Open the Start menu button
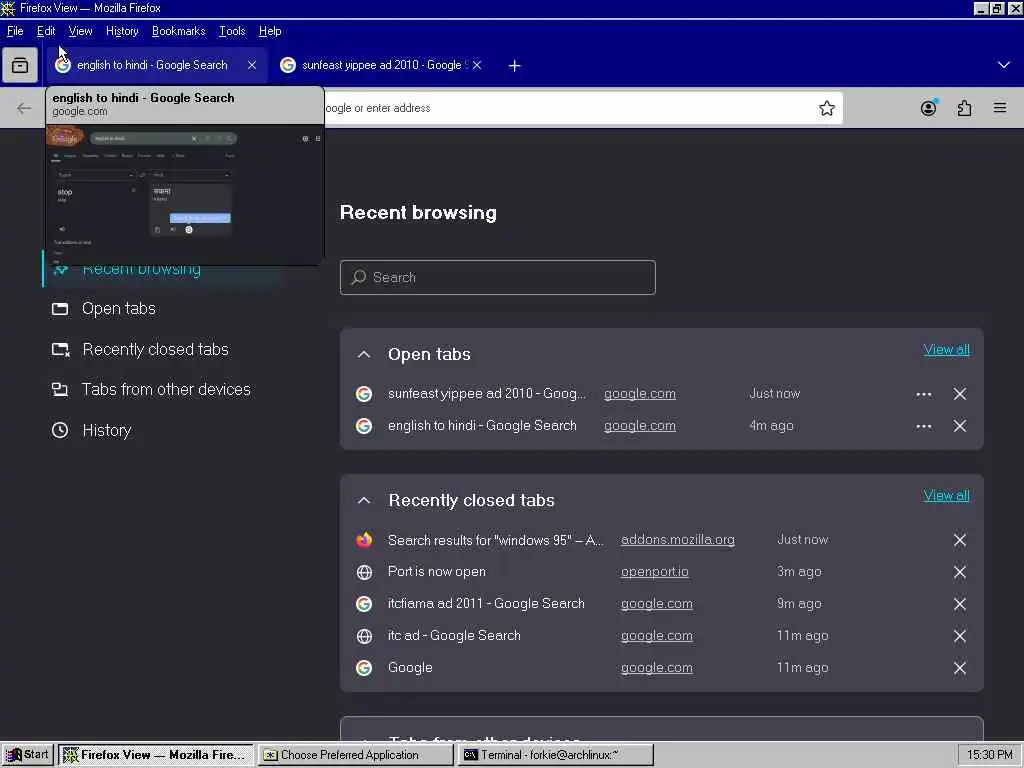The height and width of the screenshot is (768, 1024). [27, 755]
